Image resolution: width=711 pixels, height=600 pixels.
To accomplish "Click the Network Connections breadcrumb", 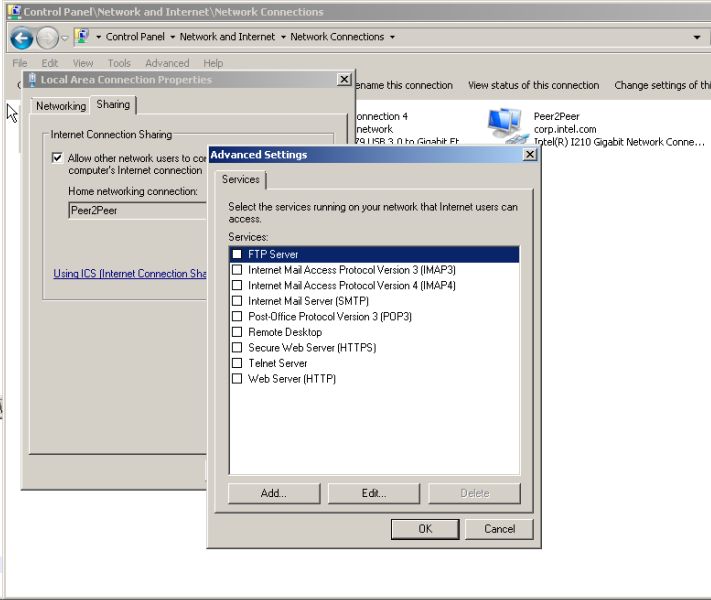I will (x=337, y=37).
